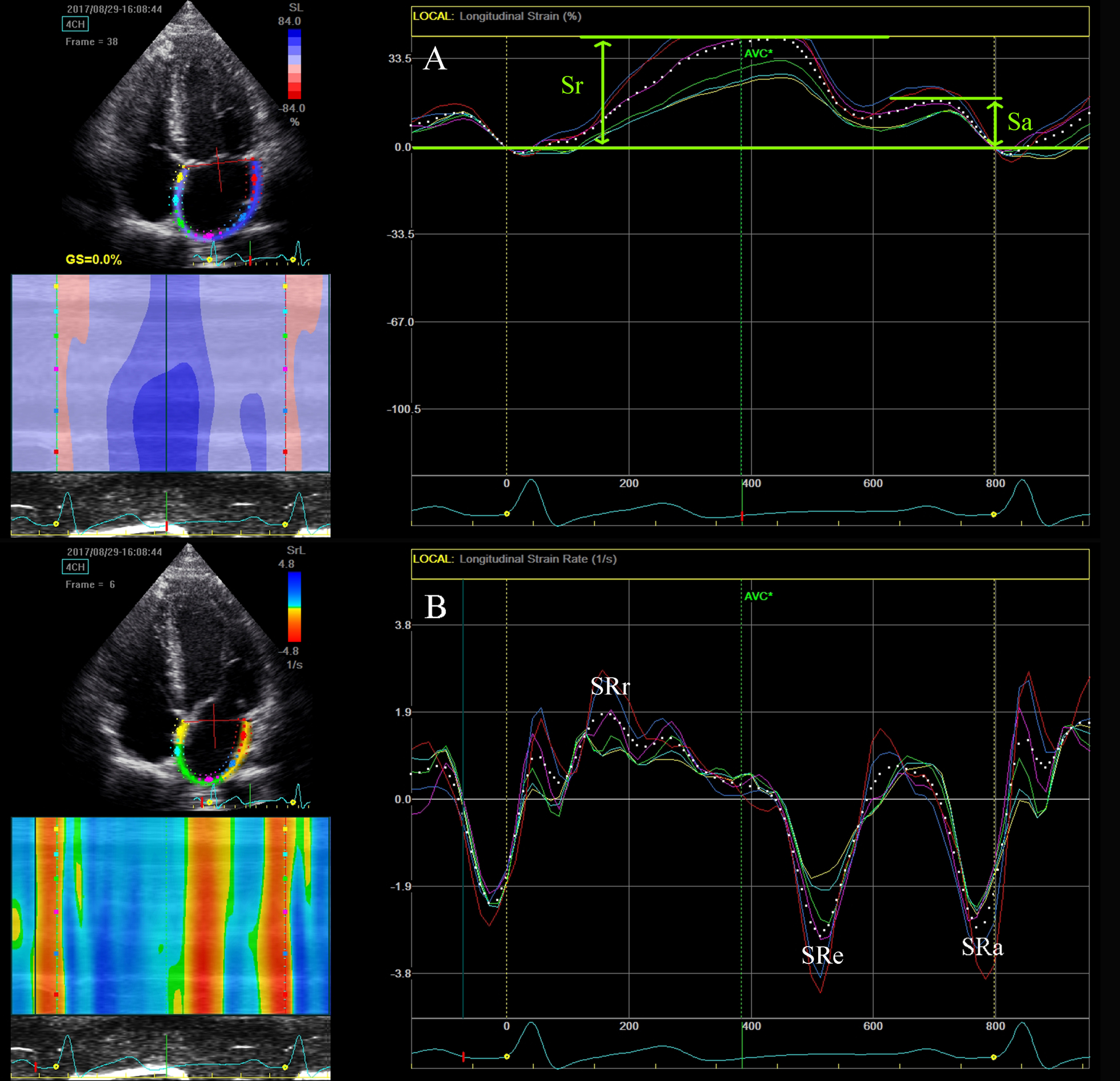Click the 'Frame = 6' text
Screen dimensions: 1120x1081
90,584
